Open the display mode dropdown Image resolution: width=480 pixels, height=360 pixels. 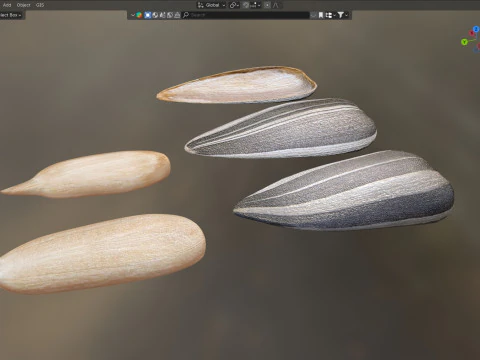click(330, 15)
